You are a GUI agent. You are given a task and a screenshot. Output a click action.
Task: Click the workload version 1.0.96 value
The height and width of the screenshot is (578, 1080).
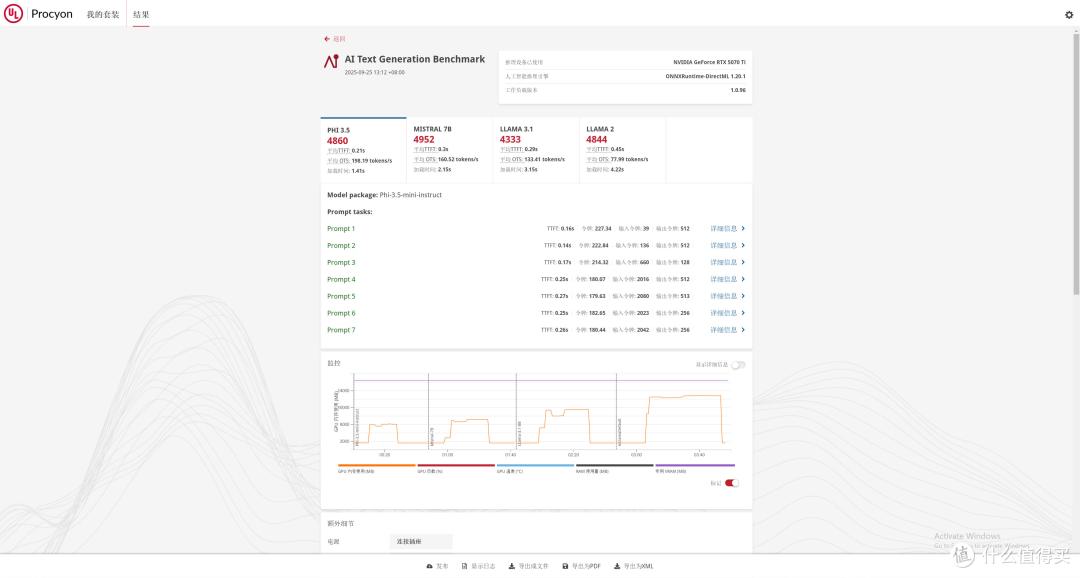tap(738, 90)
